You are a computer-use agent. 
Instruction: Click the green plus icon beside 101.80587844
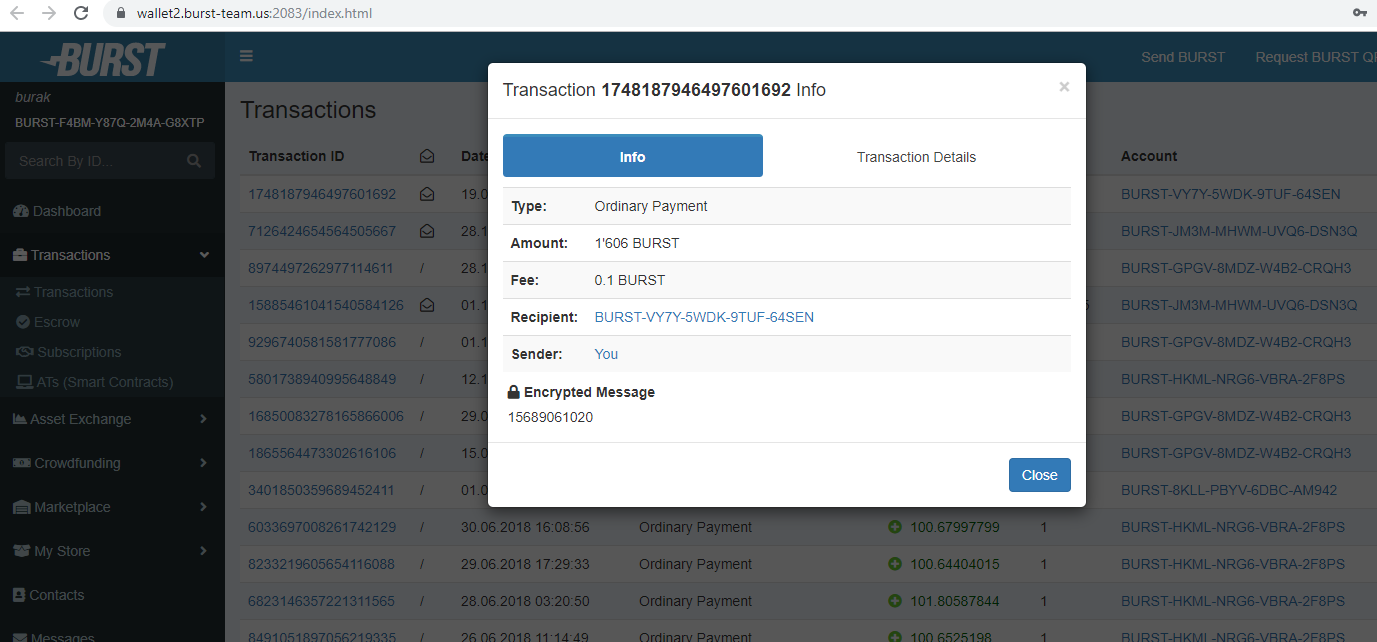pos(895,601)
